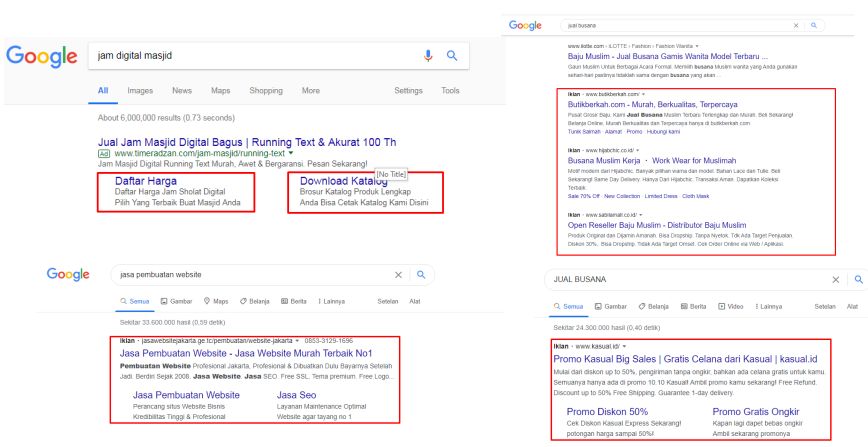Open the 'Cloth Mask' sitelink
The width and height of the screenshot is (868, 447).
(696, 196)
